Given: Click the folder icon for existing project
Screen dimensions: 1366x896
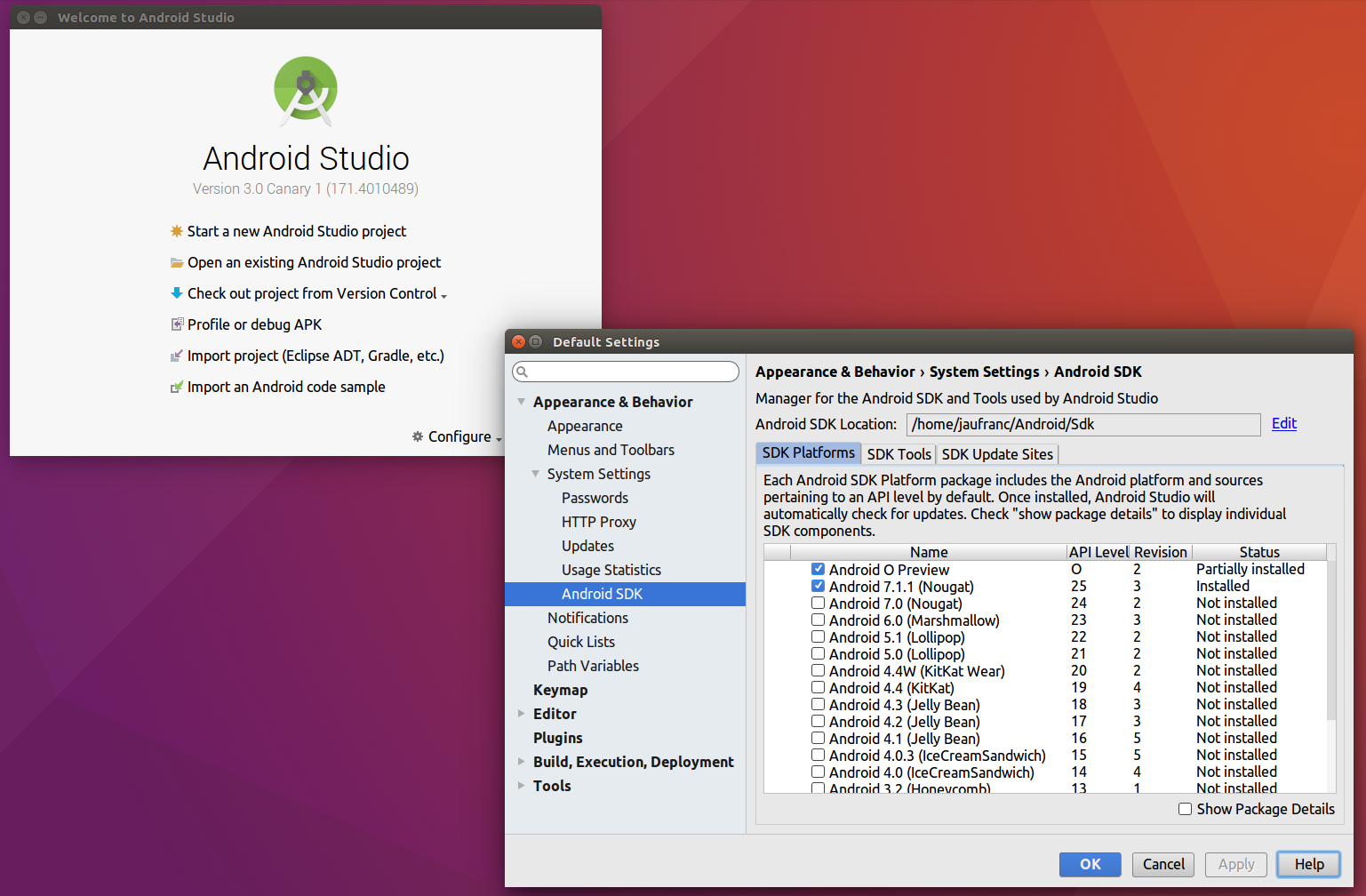Looking at the screenshot, I should point(177,262).
